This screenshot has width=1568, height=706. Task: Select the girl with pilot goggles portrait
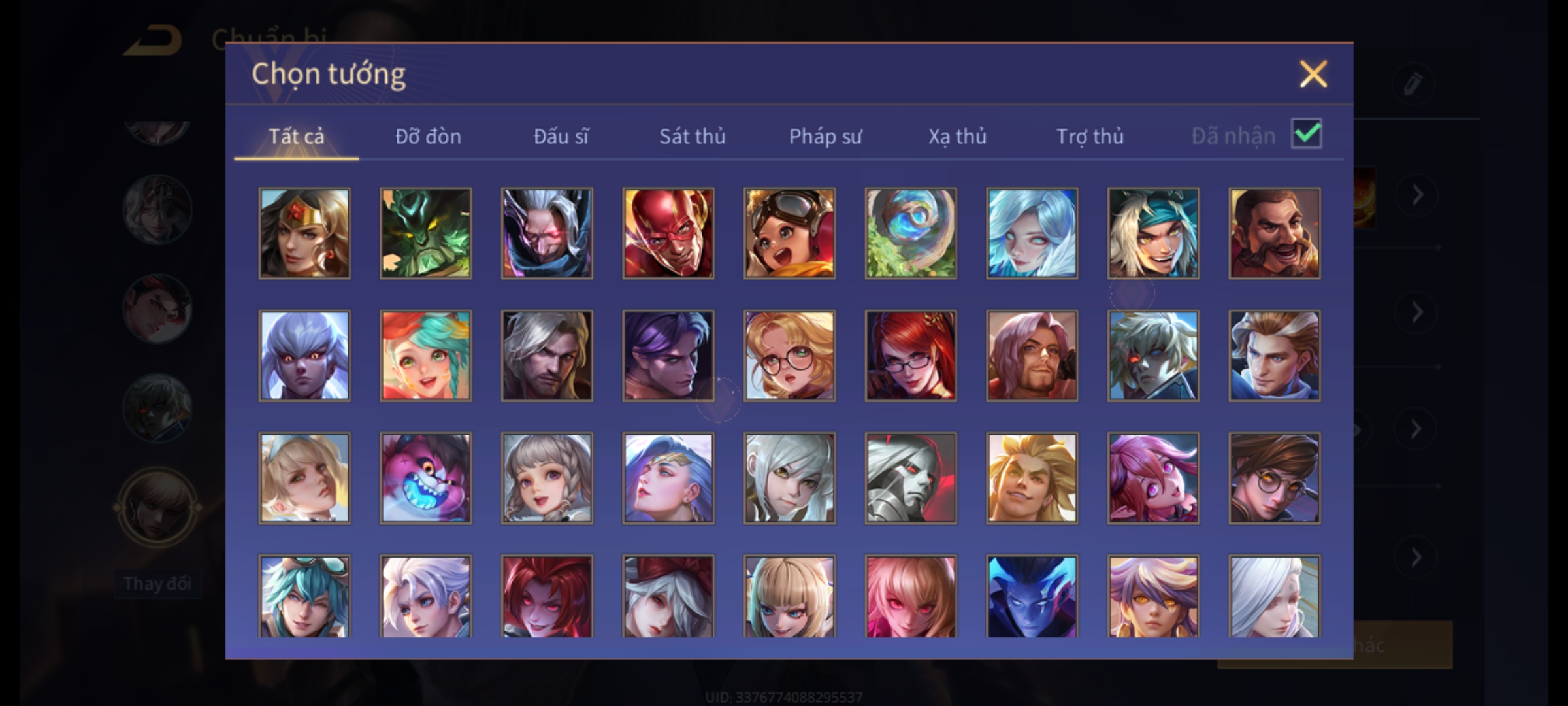789,233
